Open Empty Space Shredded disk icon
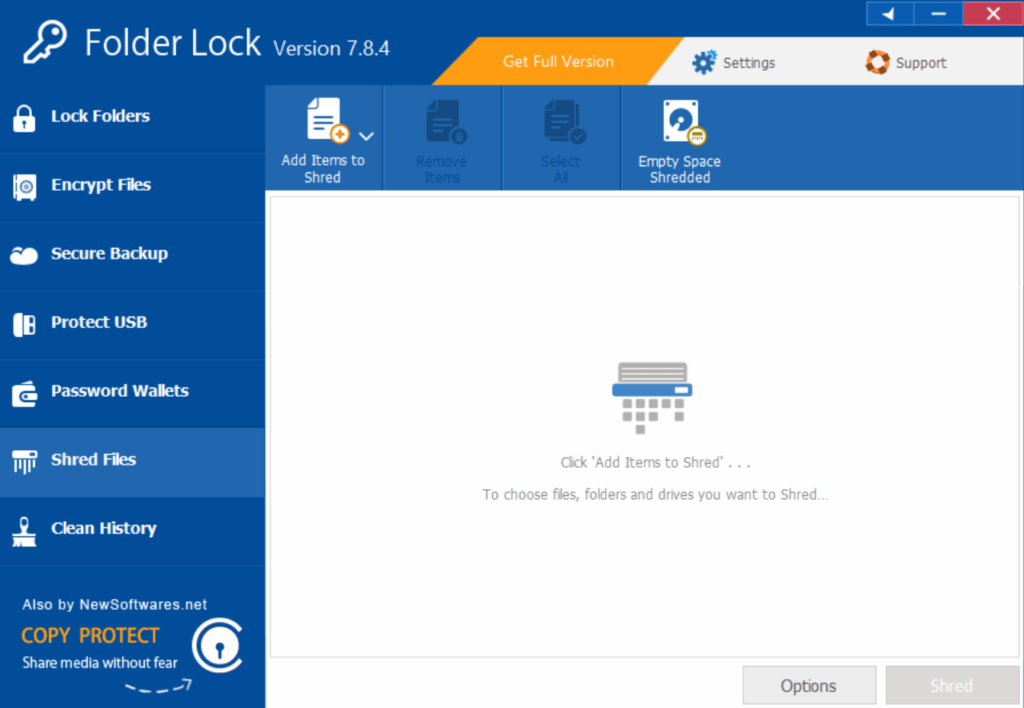The image size is (1024, 708). pos(684,121)
